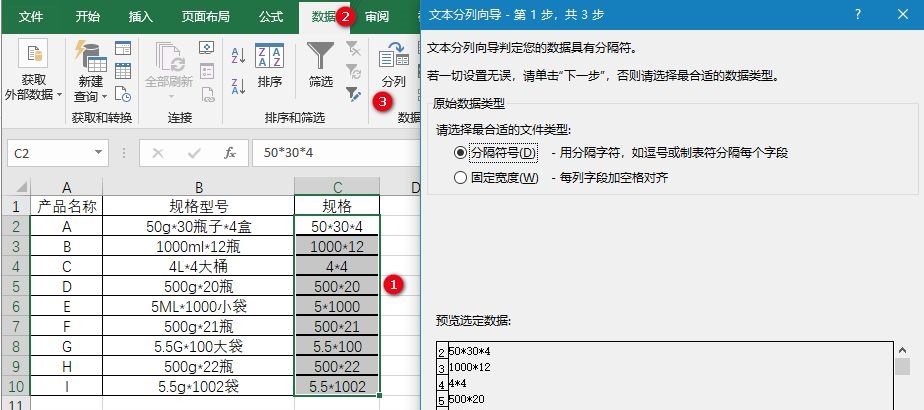Click the 全部刷新 (Refresh All) button
924x410 pixels.
pos(170,71)
